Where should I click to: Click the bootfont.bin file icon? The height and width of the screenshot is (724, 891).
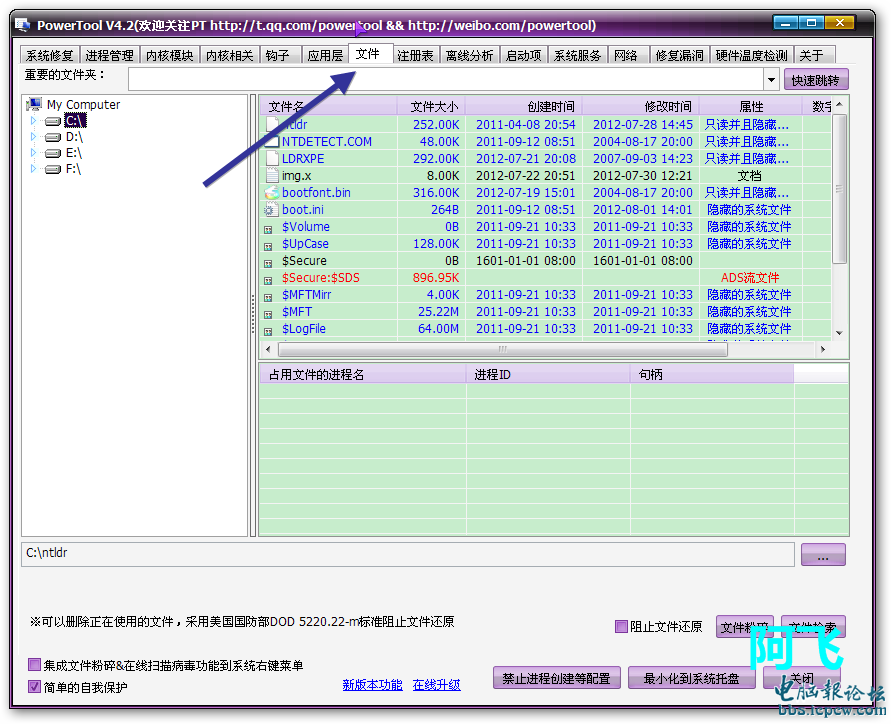(x=272, y=193)
